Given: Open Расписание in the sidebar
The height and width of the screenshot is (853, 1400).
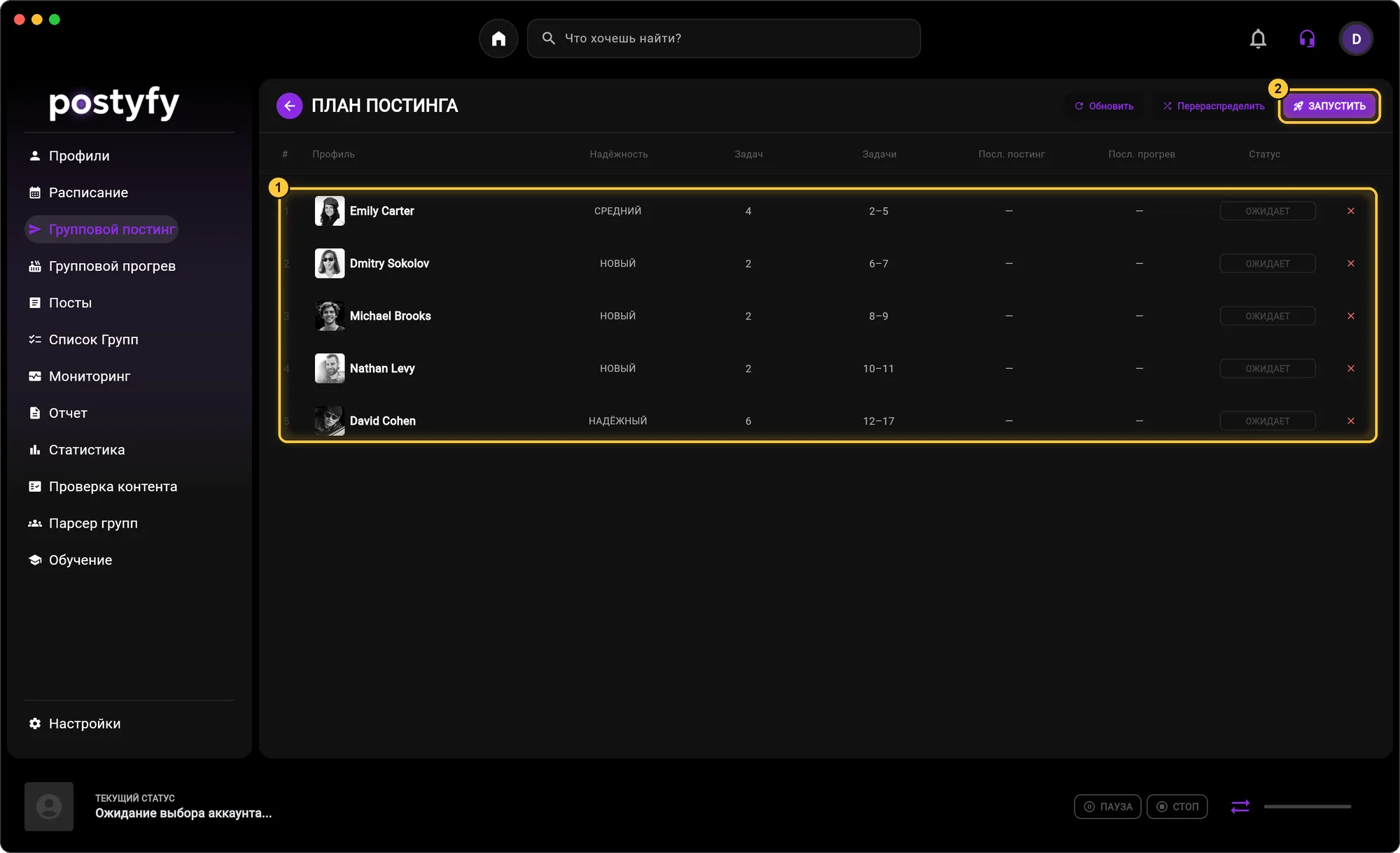Looking at the screenshot, I should (78, 192).
